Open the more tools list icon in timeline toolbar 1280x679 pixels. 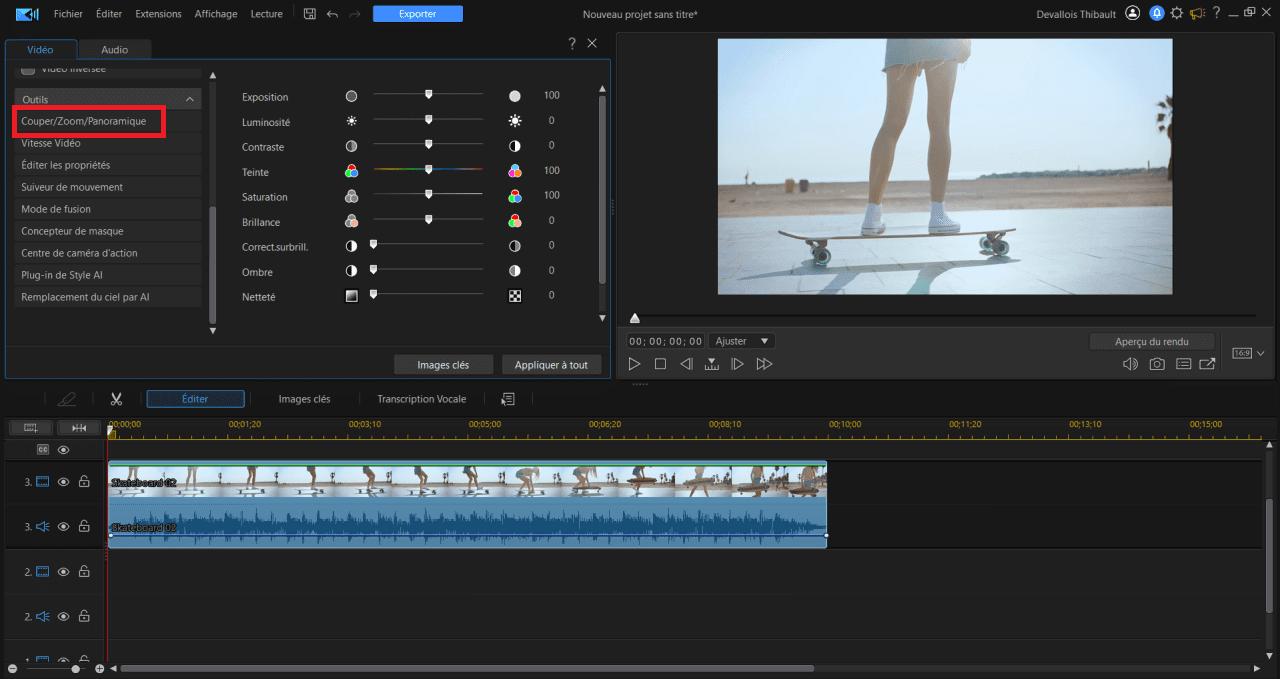[x=508, y=399]
